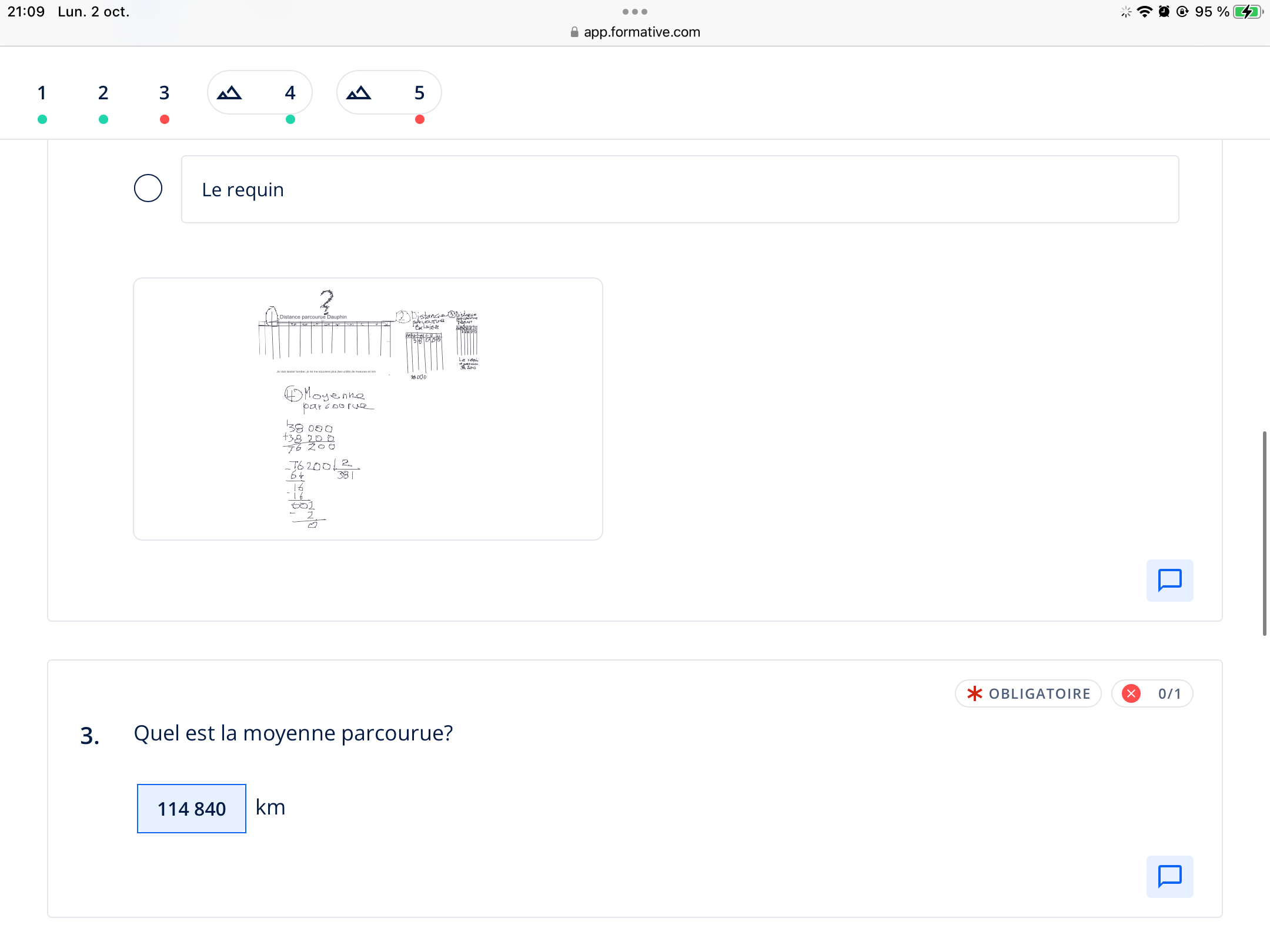Screen dimensions: 1270x952
Task: Click the red asterisk Obligatoire icon
Action: pos(974,693)
